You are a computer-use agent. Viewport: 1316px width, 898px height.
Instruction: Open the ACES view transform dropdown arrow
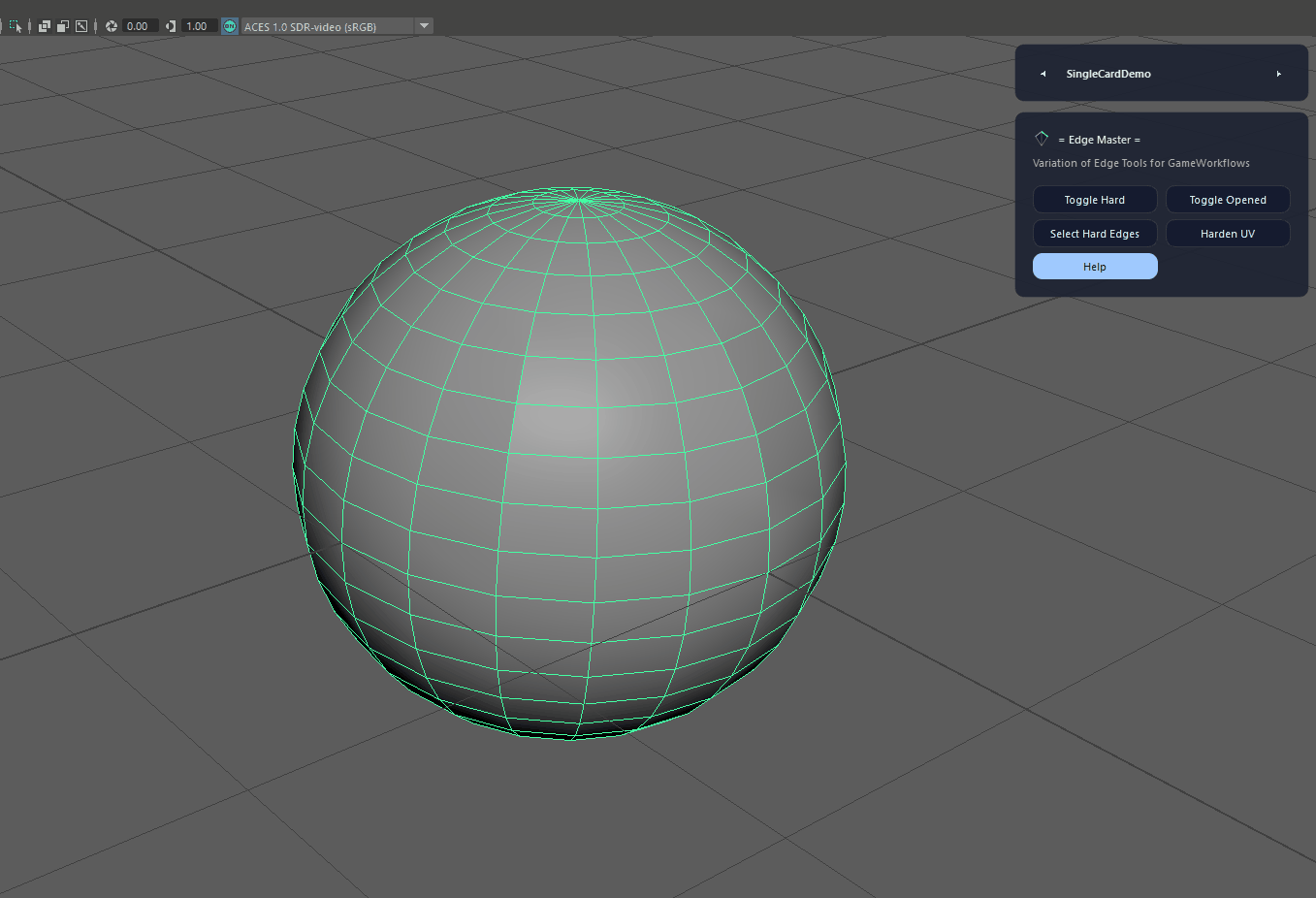click(424, 26)
